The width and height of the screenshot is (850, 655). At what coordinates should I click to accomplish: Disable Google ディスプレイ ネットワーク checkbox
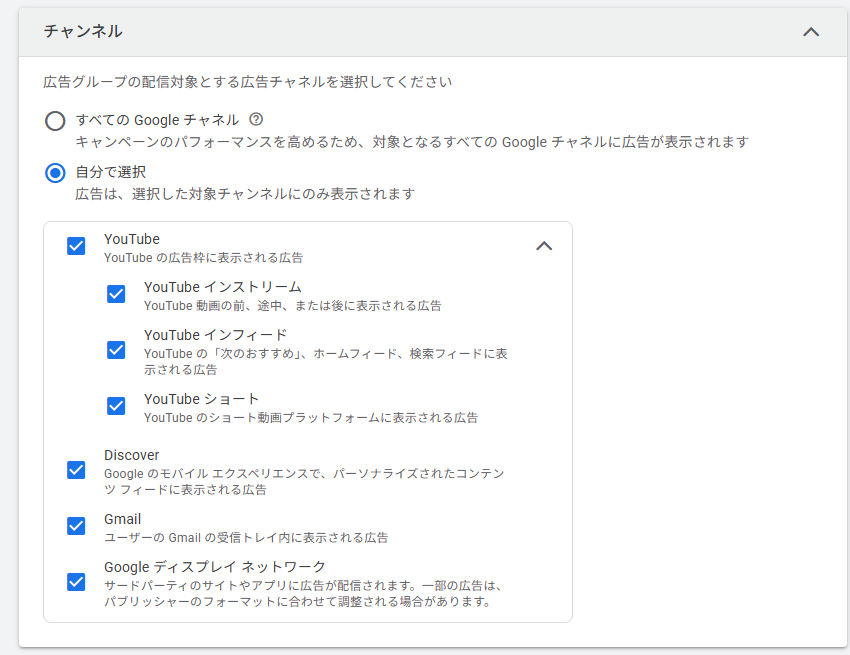[x=76, y=582]
